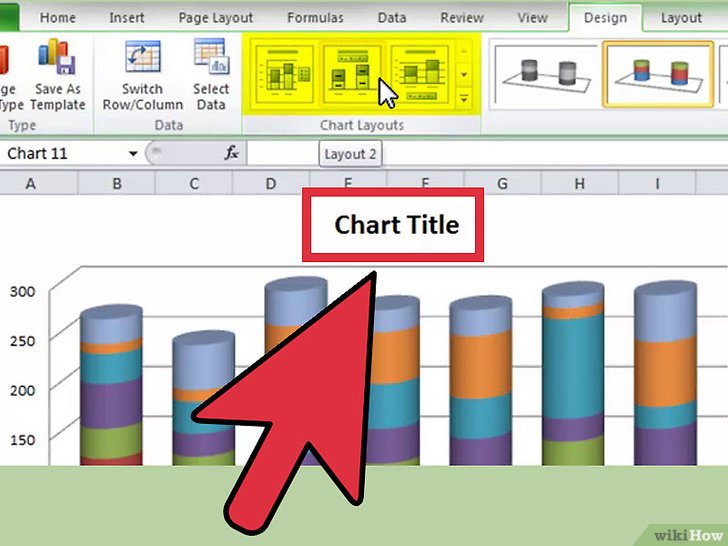
Task: Select the tall teal segment in sixth column
Action: click(x=573, y=367)
